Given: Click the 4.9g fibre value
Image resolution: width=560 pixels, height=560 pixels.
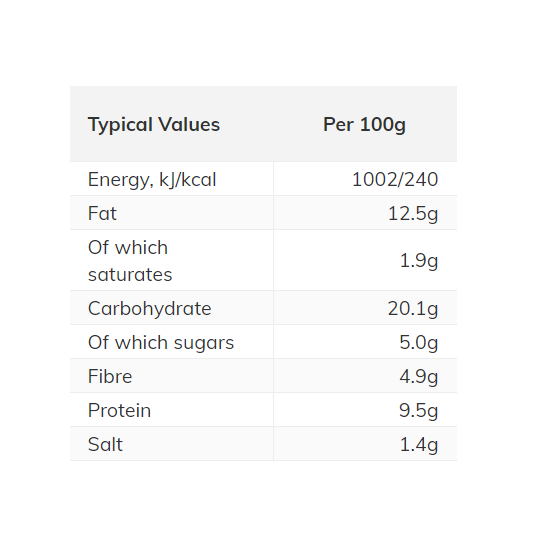Looking at the screenshot, I should pyautogui.click(x=419, y=376).
